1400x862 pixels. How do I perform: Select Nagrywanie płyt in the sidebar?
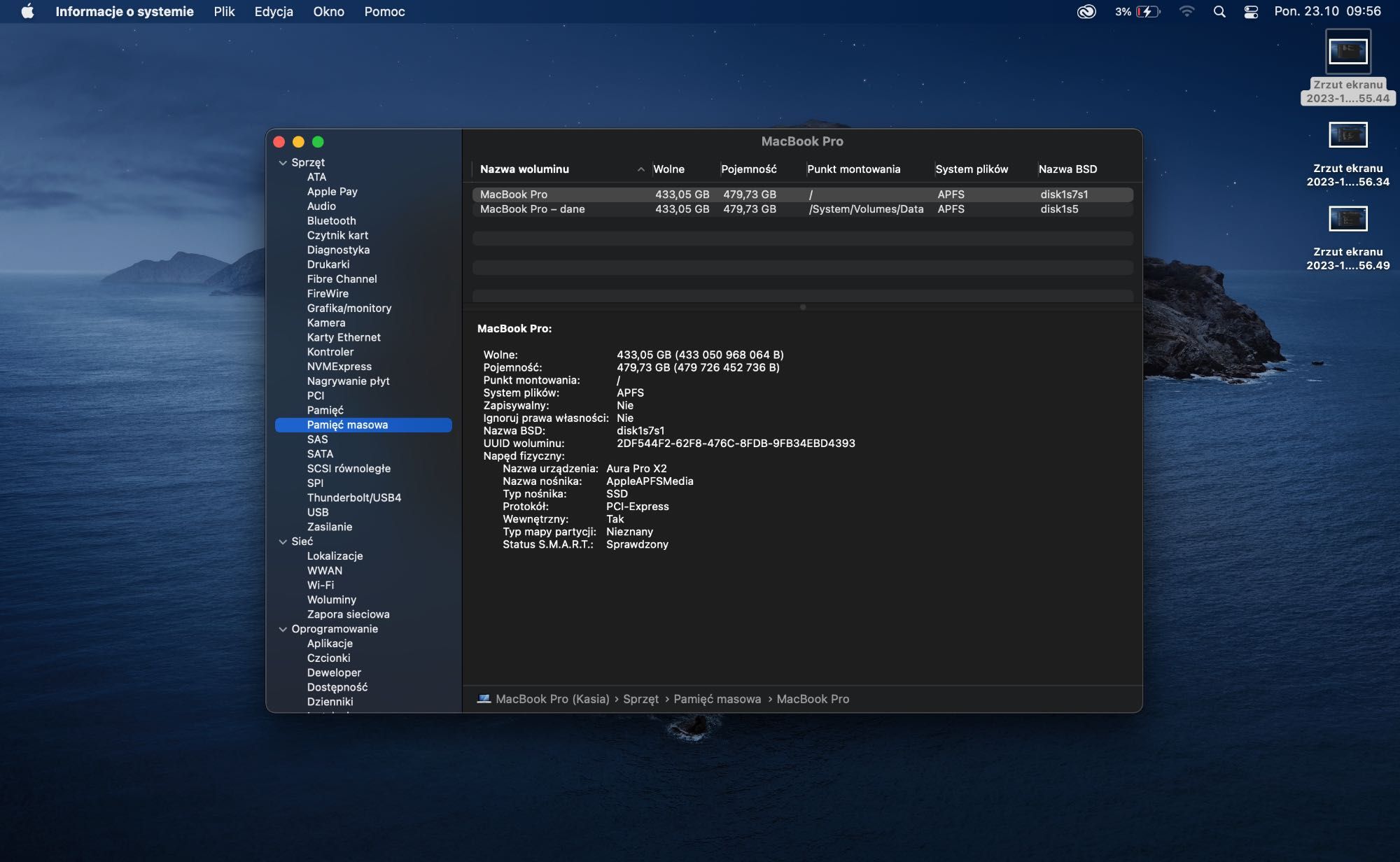[x=348, y=381]
